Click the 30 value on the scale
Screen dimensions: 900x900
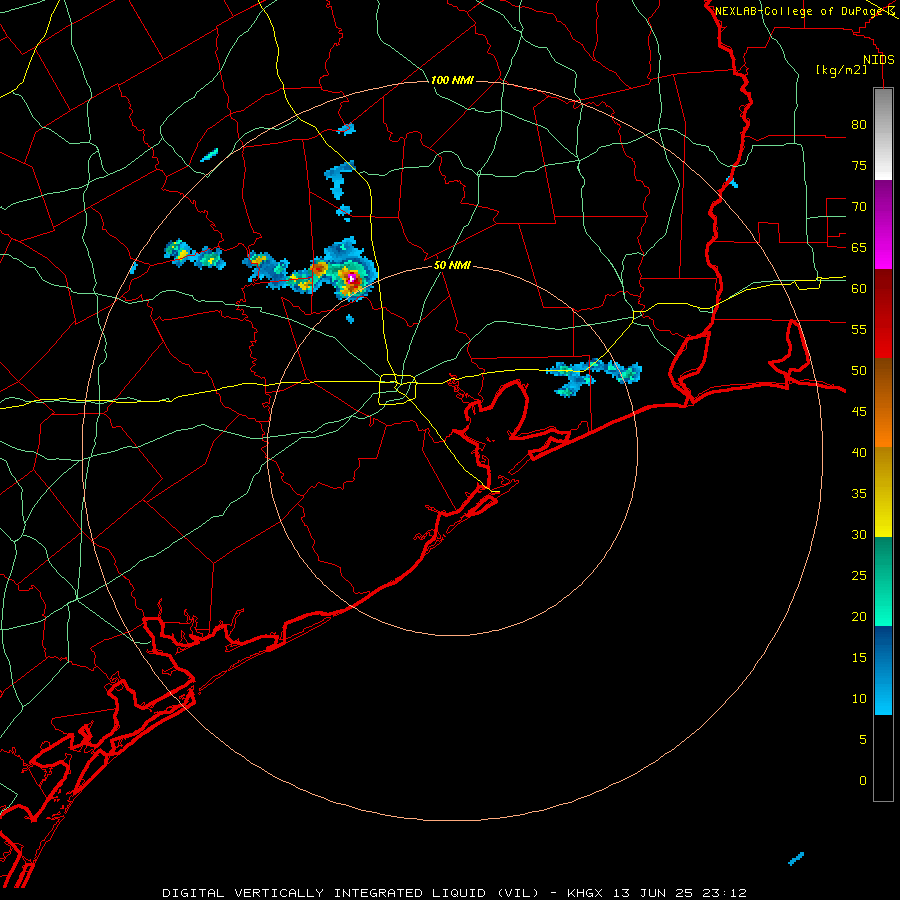[859, 534]
